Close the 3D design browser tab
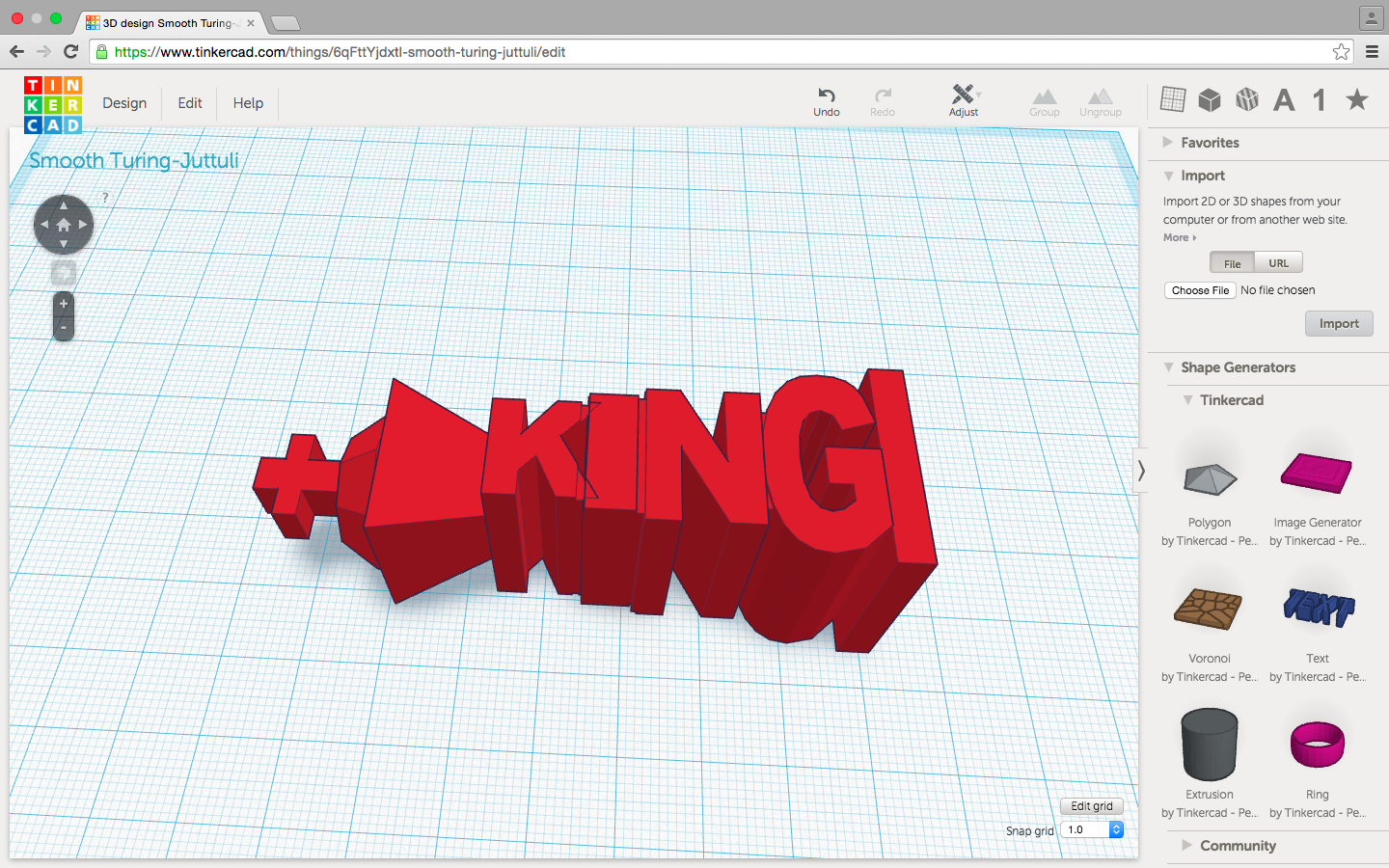 (251, 22)
